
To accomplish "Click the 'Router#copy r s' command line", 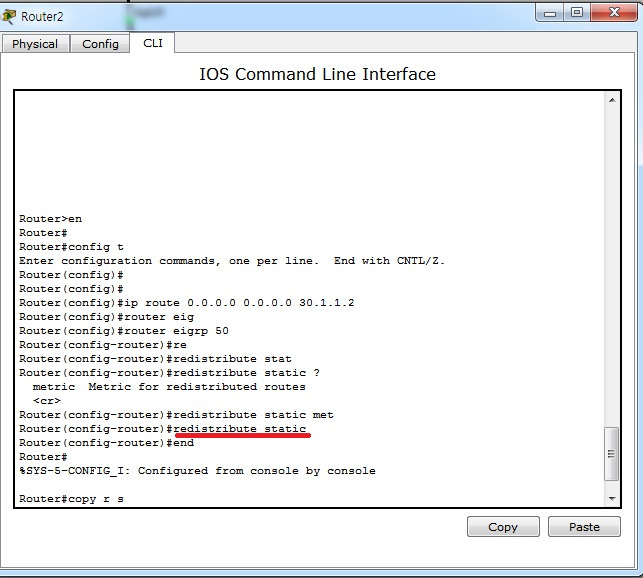I will [71, 499].
